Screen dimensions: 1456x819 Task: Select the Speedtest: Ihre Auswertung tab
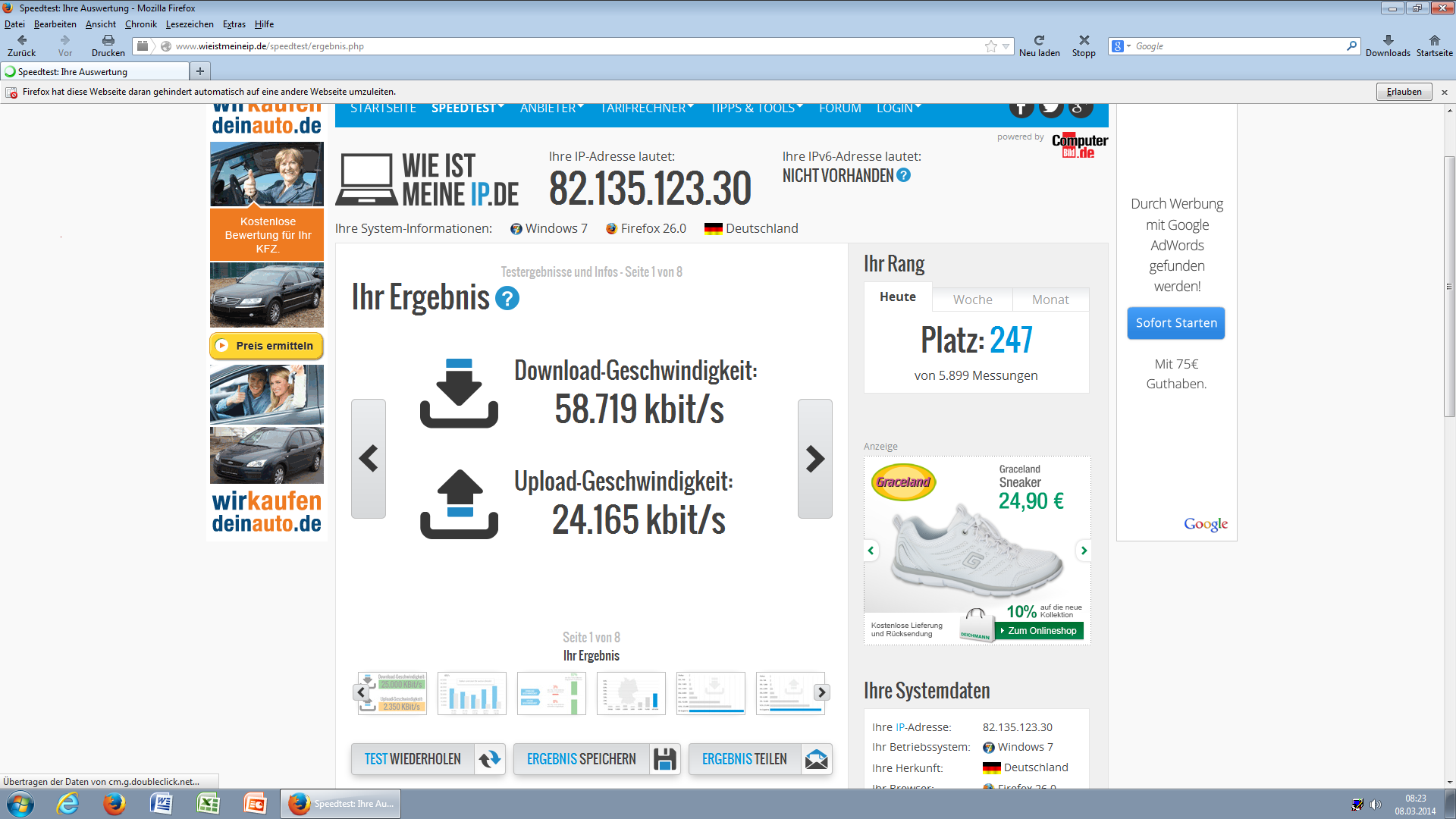click(x=96, y=71)
